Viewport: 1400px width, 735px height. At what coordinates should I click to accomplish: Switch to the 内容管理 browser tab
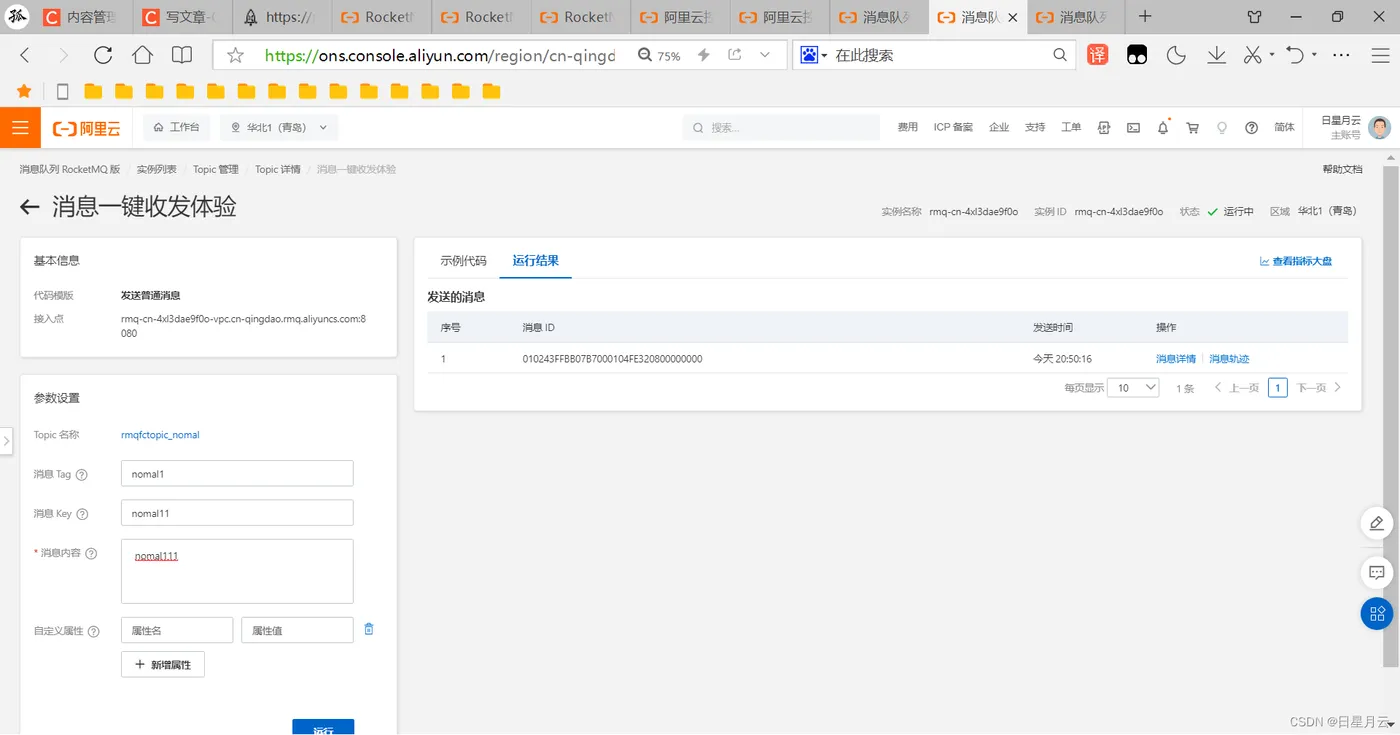(82, 17)
